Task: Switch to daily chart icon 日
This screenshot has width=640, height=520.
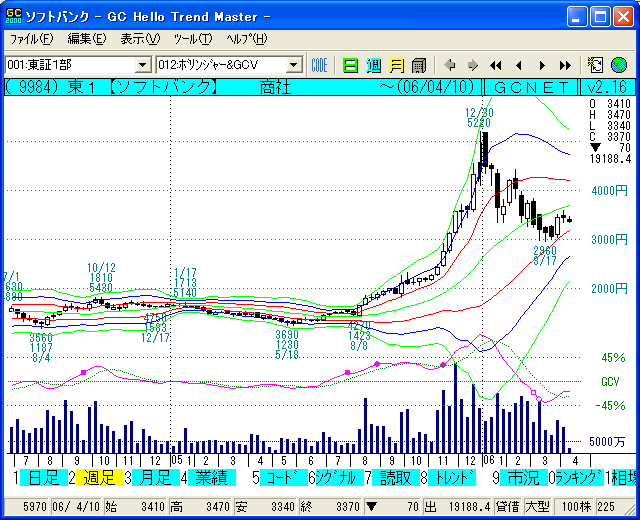Action: tap(350, 65)
